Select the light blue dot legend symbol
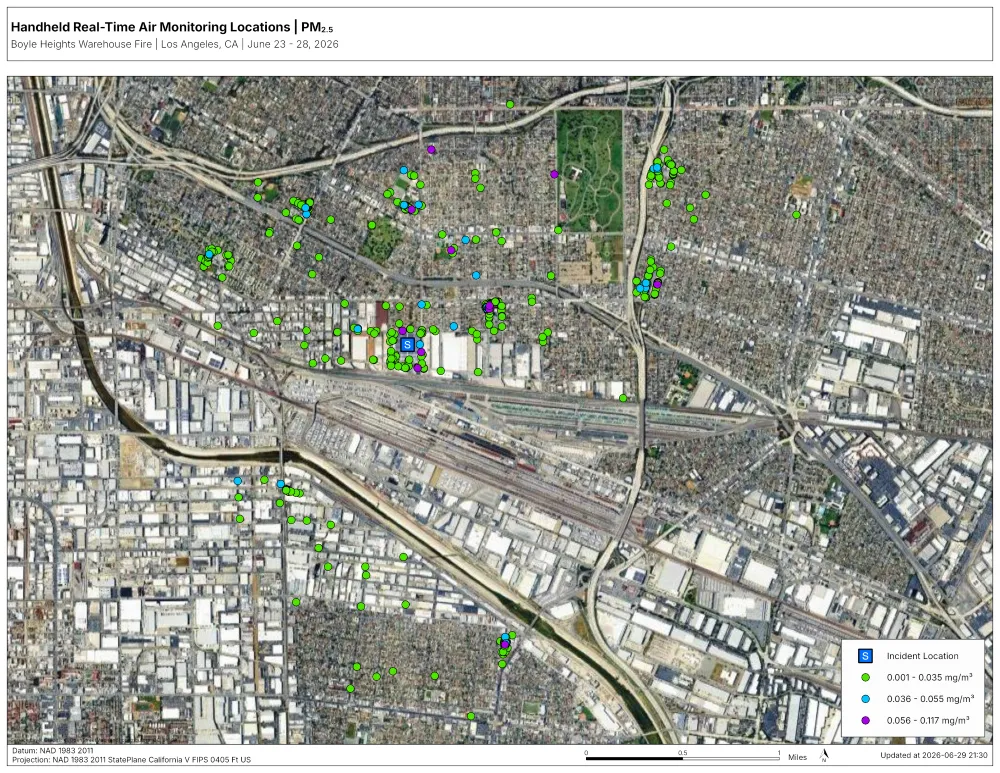 [x=865, y=699]
